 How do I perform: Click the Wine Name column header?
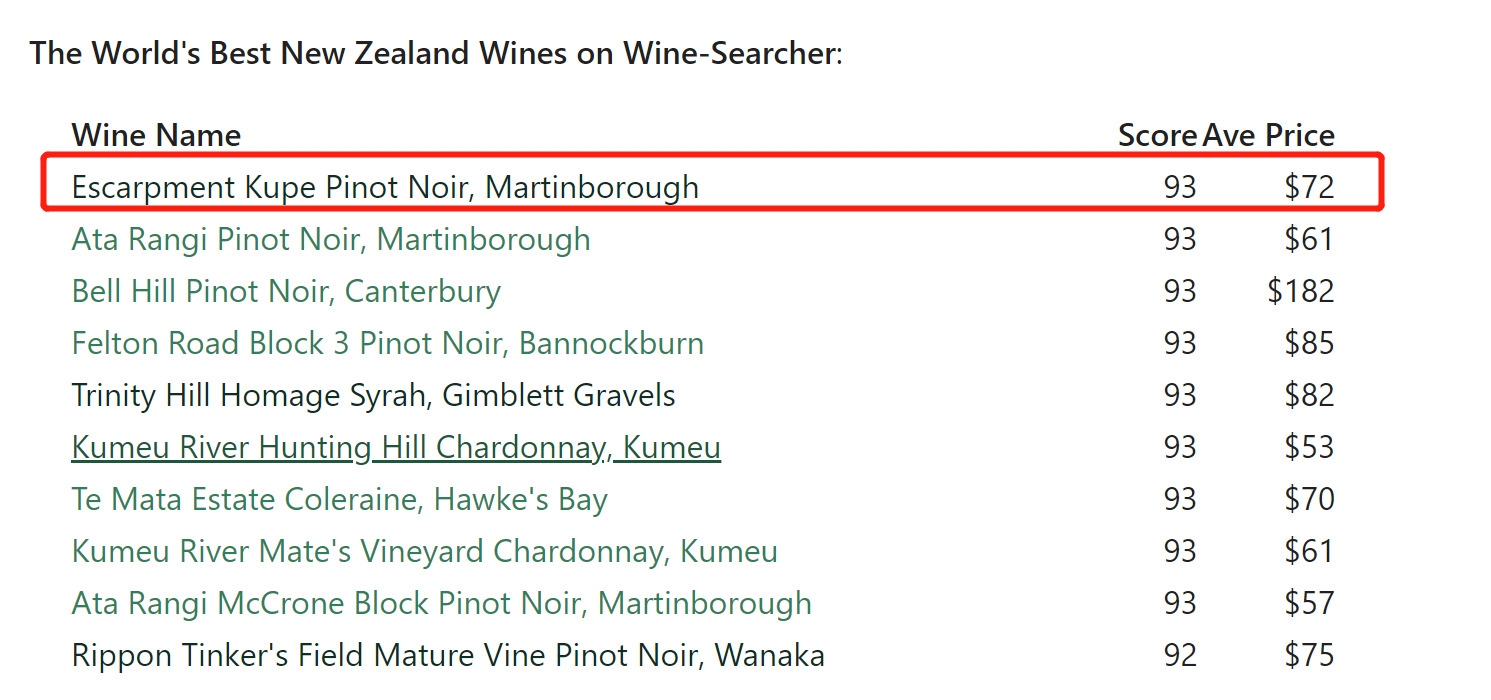tap(156, 135)
